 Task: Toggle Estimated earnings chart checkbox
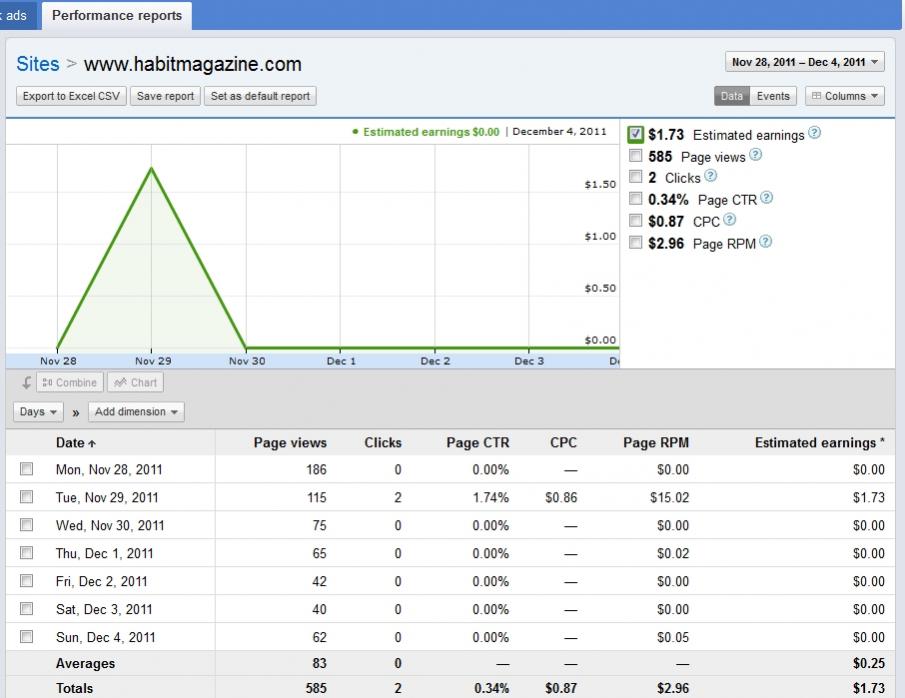635,135
